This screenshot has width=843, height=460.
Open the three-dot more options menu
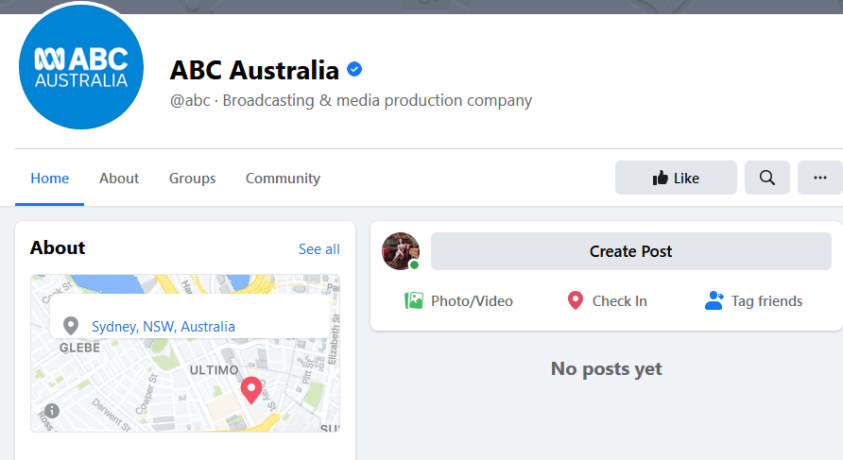pyautogui.click(x=820, y=178)
